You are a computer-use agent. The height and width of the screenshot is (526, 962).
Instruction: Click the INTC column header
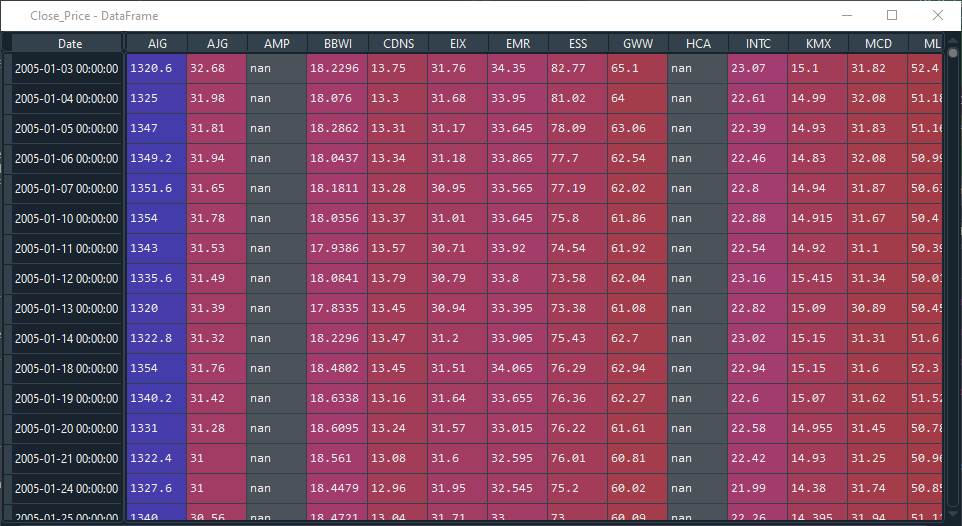point(758,44)
